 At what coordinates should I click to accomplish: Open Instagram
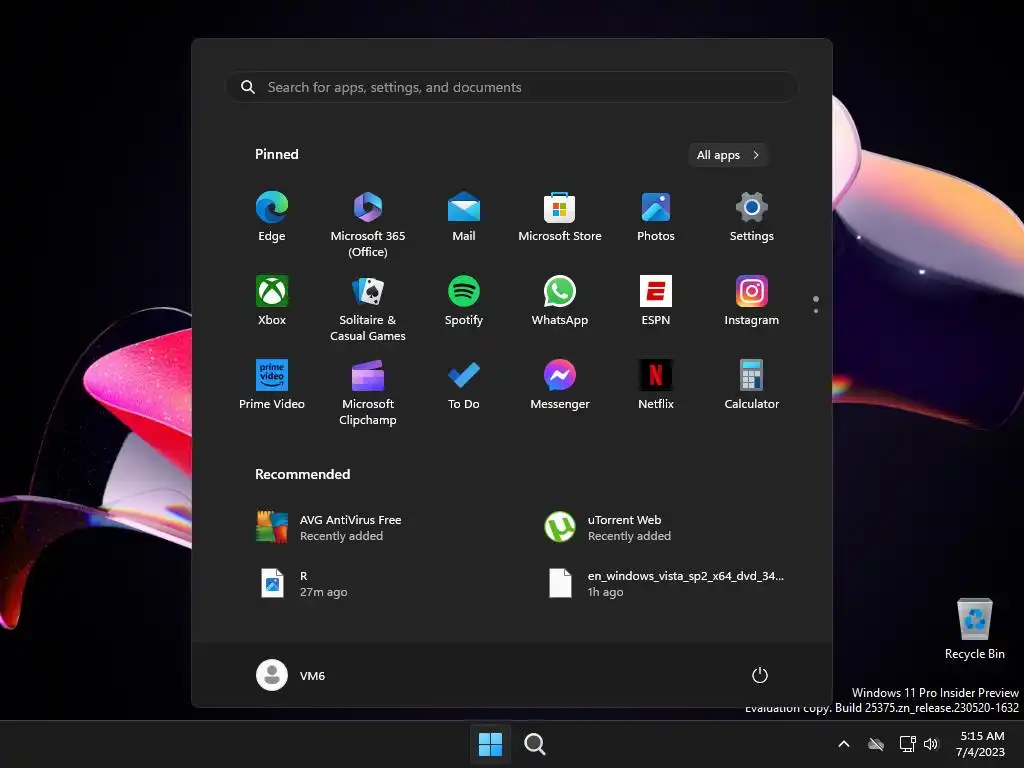[x=752, y=300]
